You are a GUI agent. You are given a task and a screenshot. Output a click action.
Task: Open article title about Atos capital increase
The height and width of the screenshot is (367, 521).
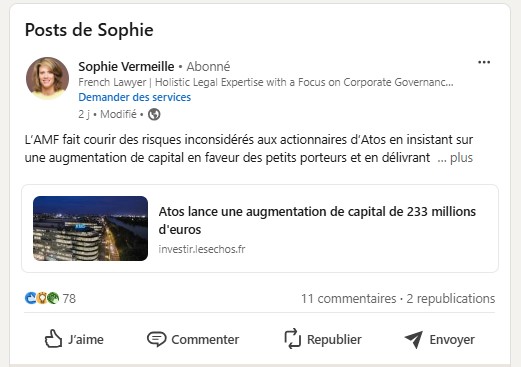pyautogui.click(x=317, y=220)
